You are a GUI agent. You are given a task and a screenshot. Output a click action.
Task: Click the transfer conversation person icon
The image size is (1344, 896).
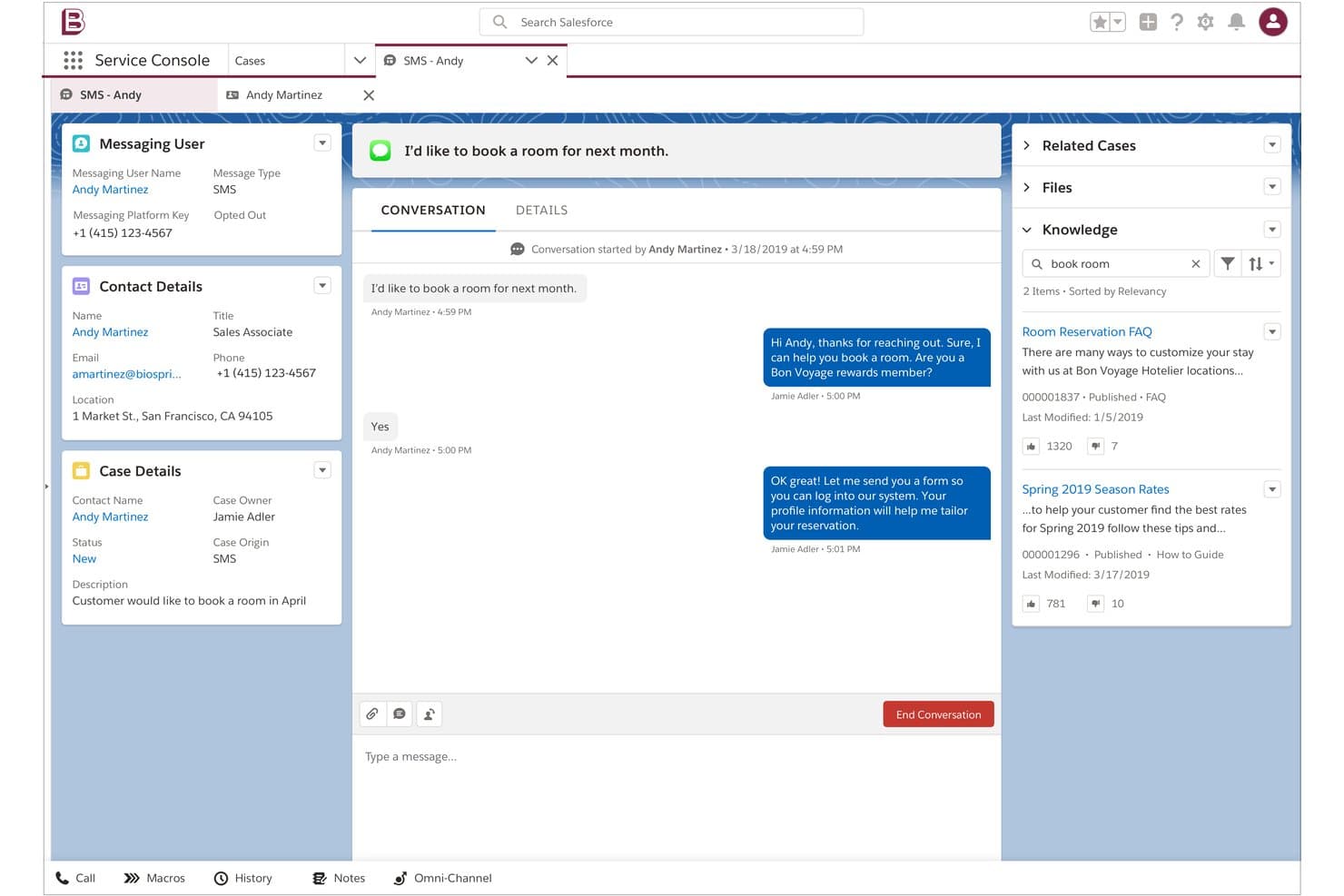coord(430,714)
